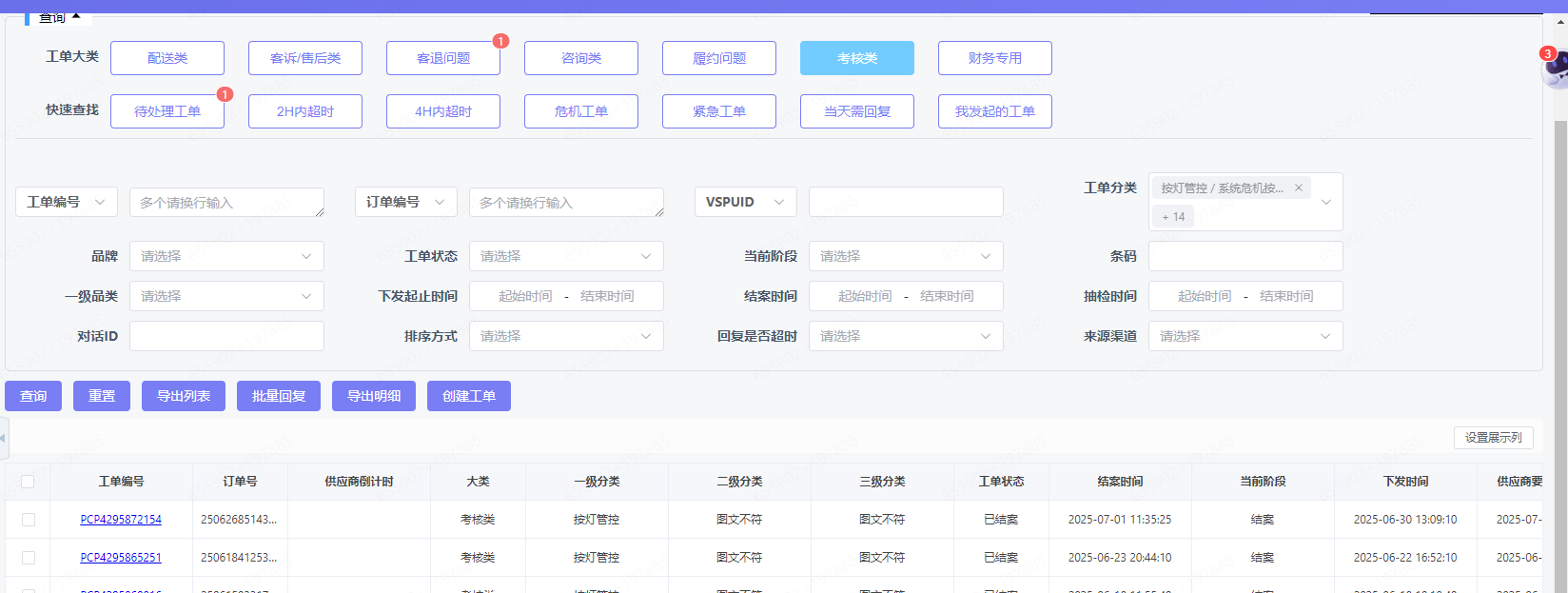
Task: Tick the select-all checkbox in table header
Action: click(x=28, y=482)
